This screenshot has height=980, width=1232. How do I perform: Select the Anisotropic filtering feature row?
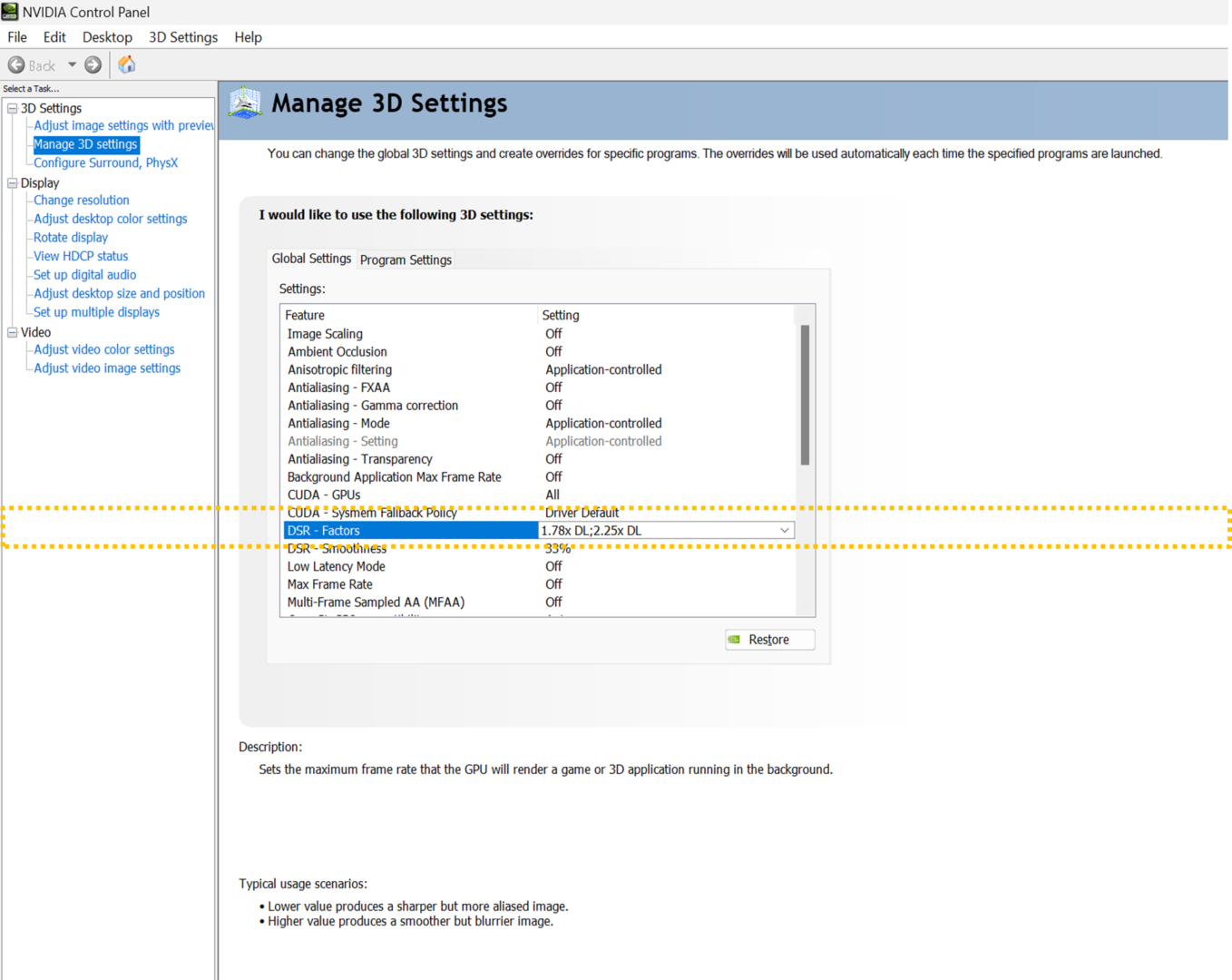[540, 369]
